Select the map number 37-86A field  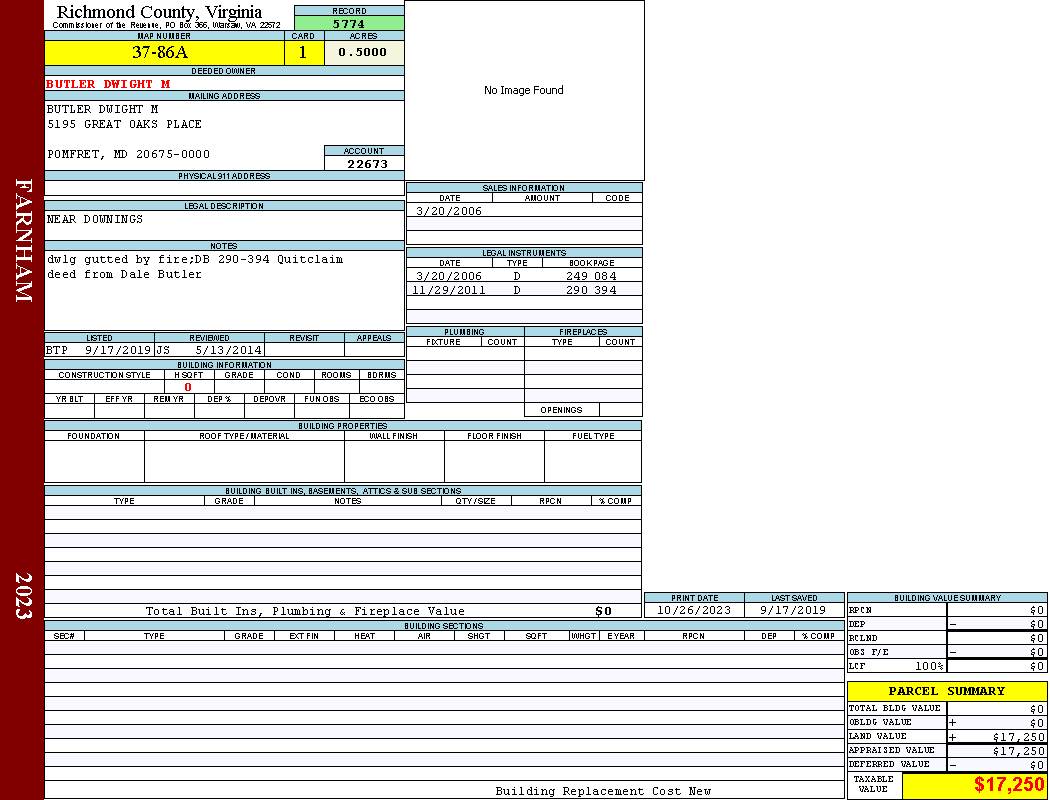coord(160,53)
